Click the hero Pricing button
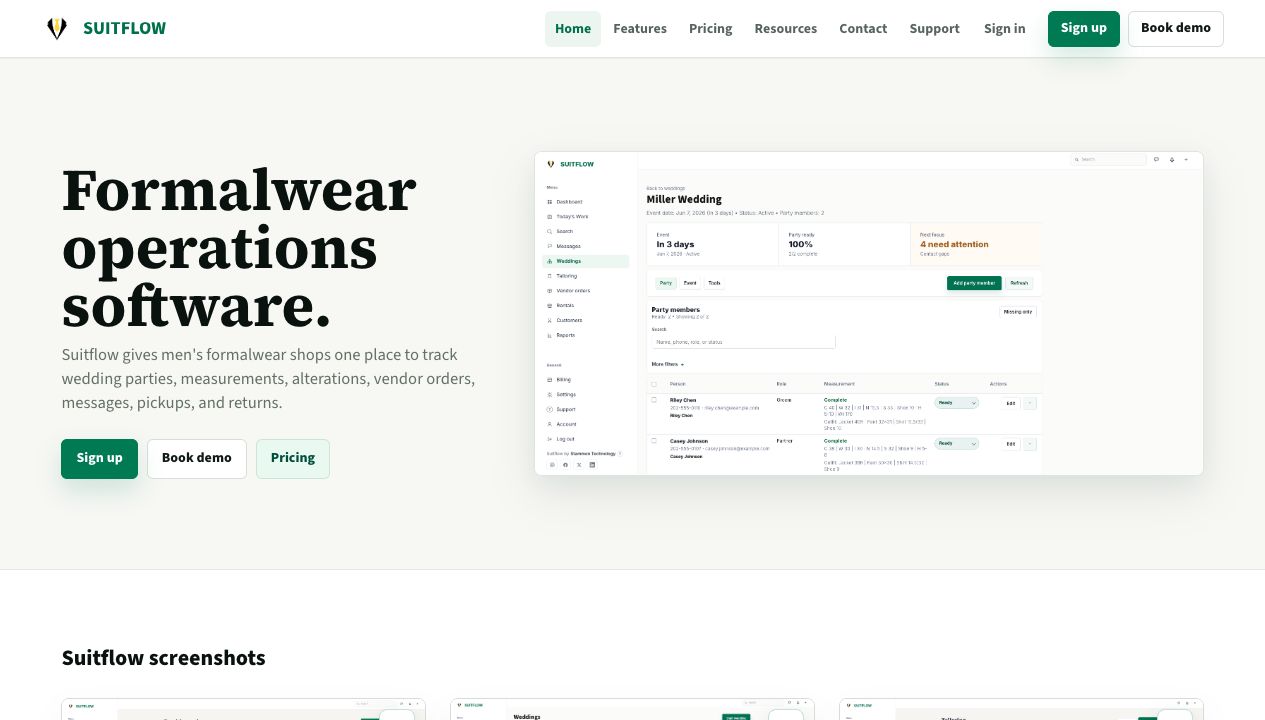Viewport: 1265px width, 720px height. click(x=293, y=459)
